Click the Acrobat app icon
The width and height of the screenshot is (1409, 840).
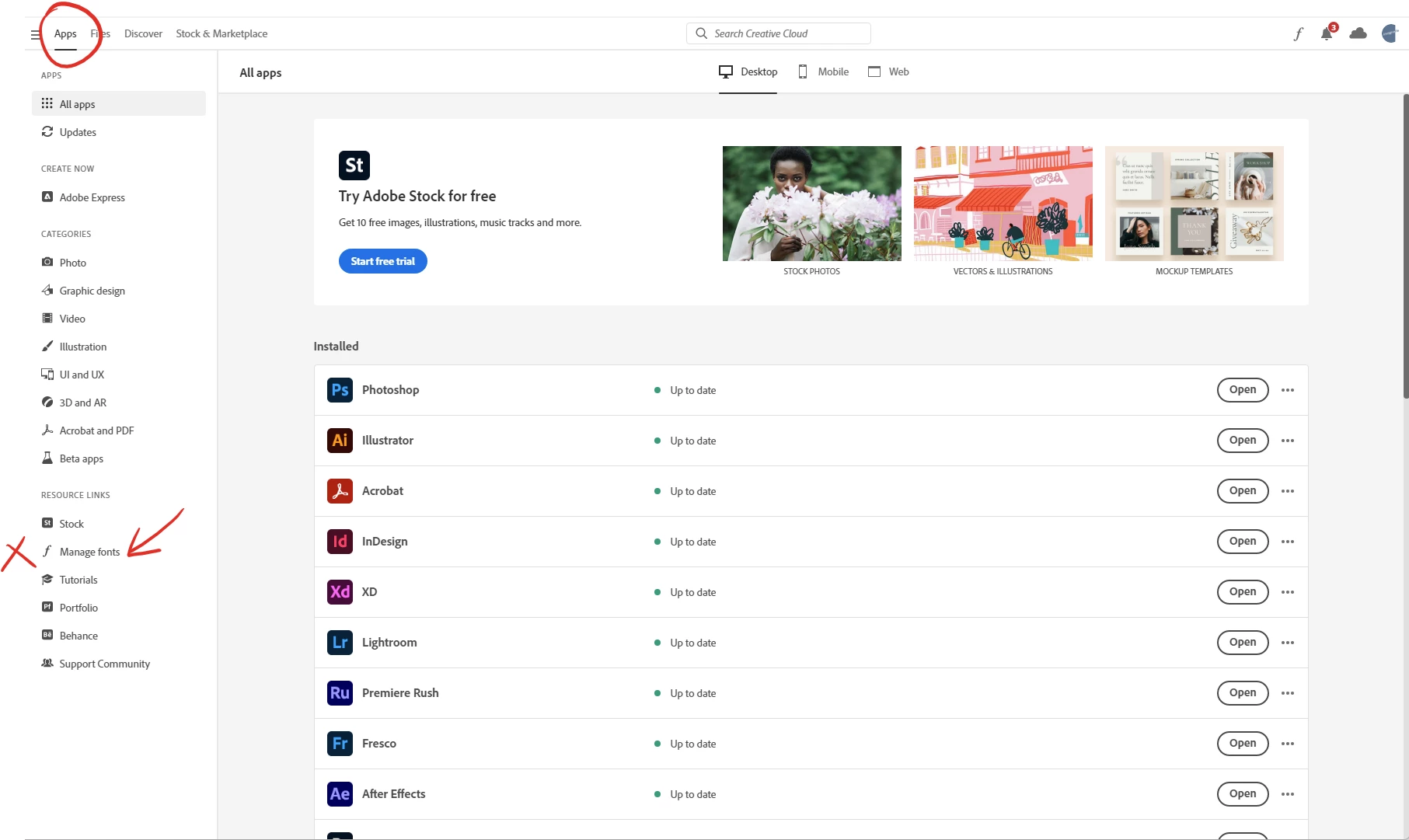[x=340, y=491]
